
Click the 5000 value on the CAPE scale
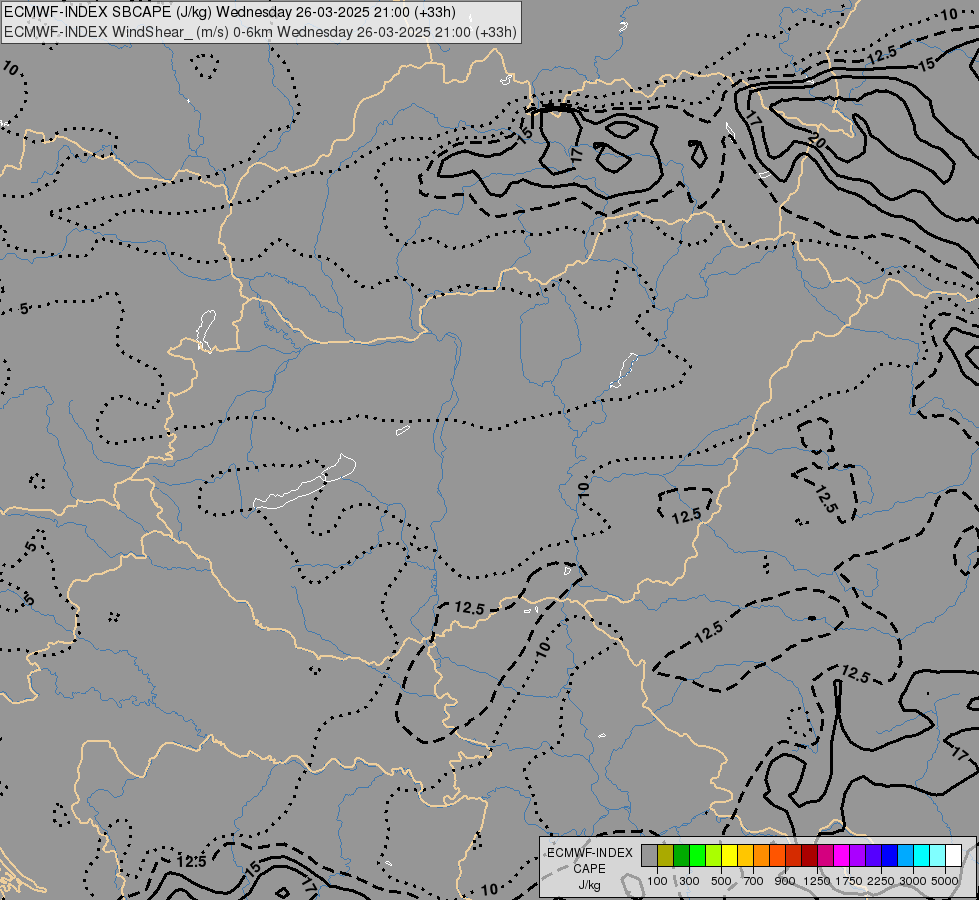pos(945,881)
